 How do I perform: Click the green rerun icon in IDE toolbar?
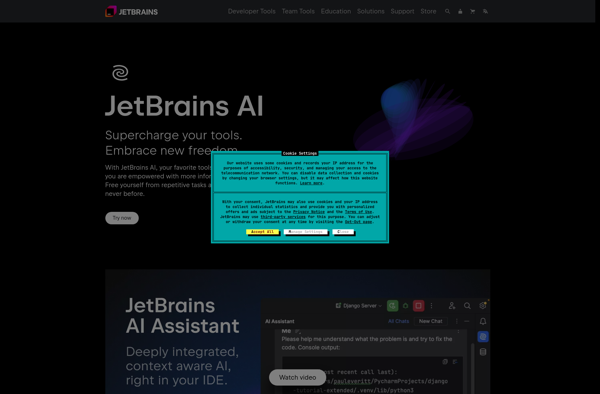pos(392,306)
